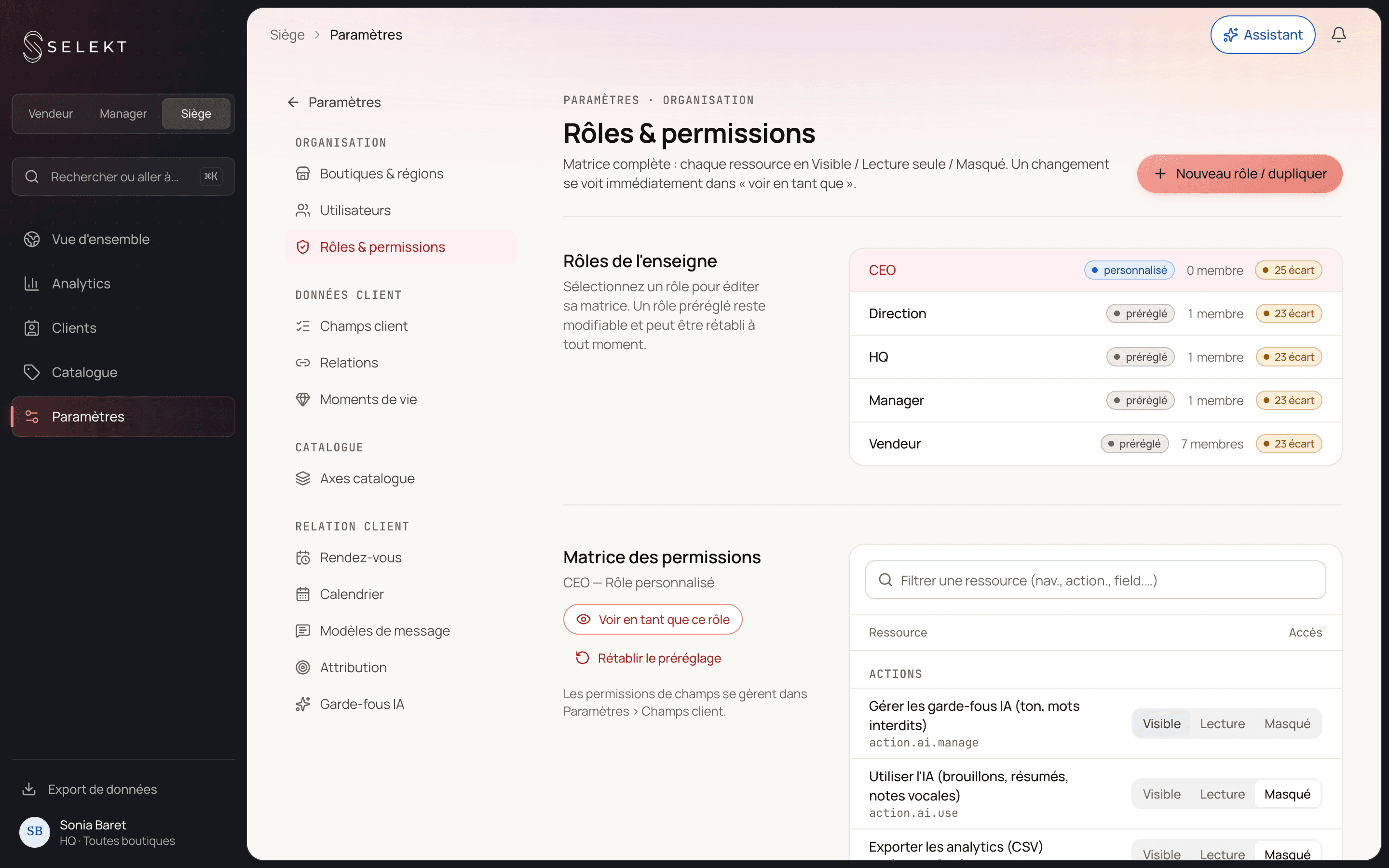1389x868 pixels.
Task: Set action.ai.use access to Lecture
Action: pyautogui.click(x=1223, y=794)
